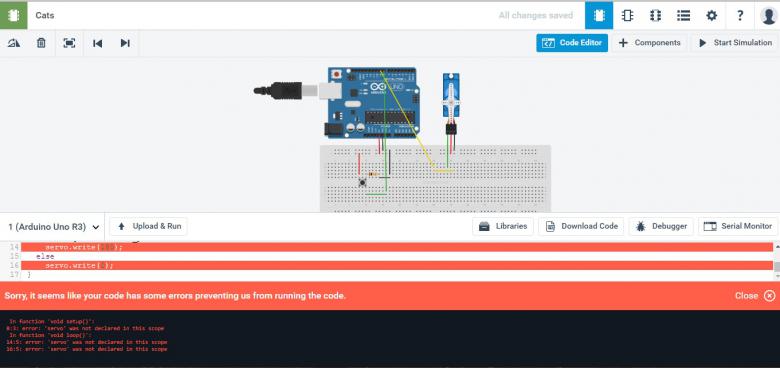Image resolution: width=780 pixels, height=368 pixels.
Task: Click Upload & Run
Action: pyautogui.click(x=149, y=226)
